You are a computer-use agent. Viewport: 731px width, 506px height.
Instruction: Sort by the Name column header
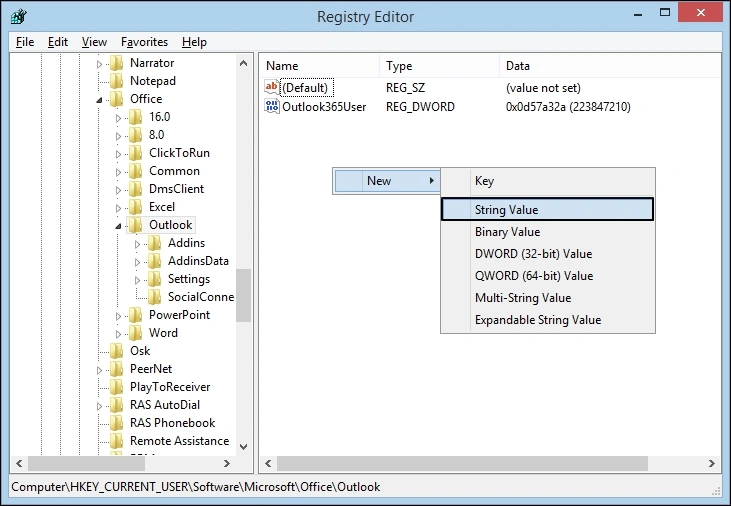click(x=319, y=66)
